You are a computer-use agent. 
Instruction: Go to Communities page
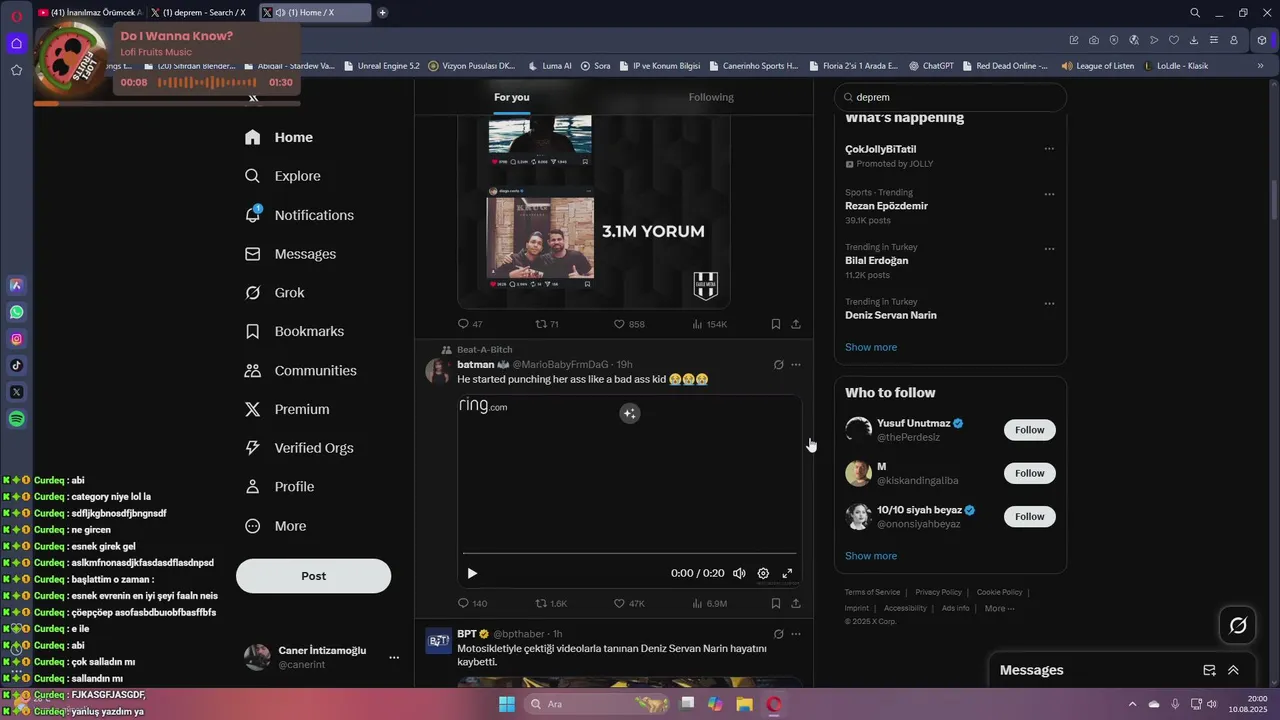300,370
